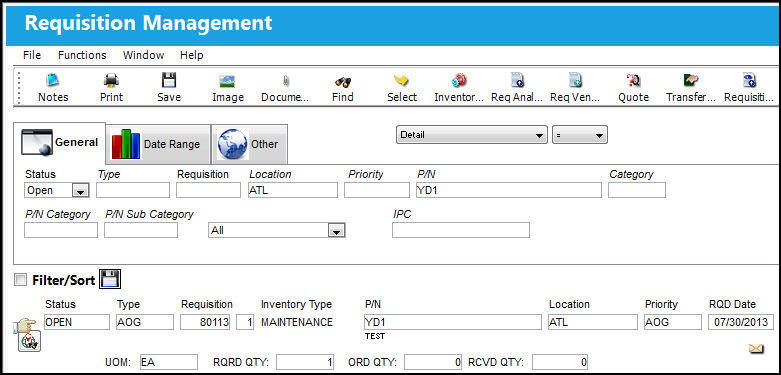
Task: Click the save icon beside Filter/Sort
Action: click(x=110, y=279)
